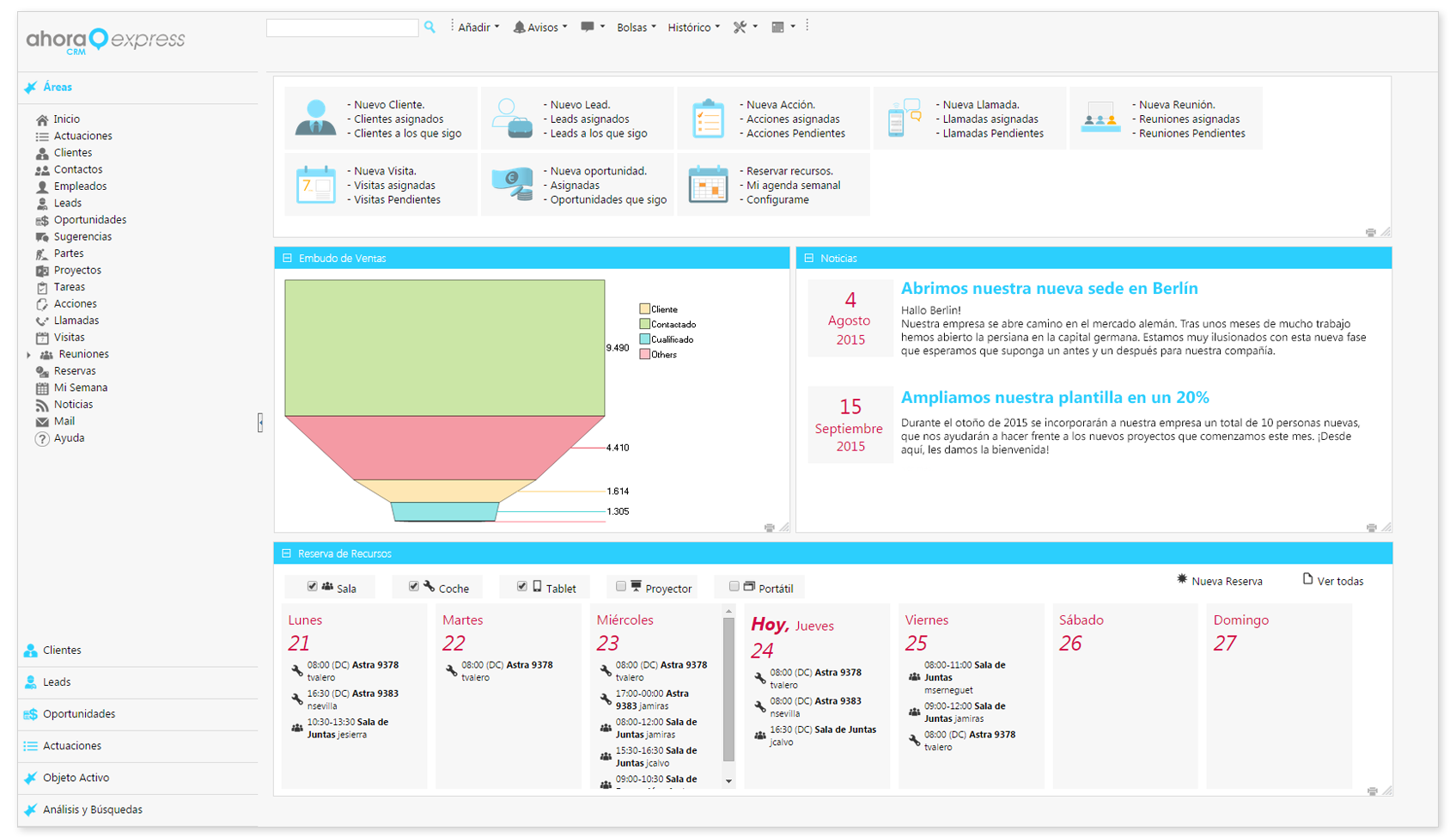Click the Visitas calendar icon
Screen dimensions: 1456x837
point(41,338)
